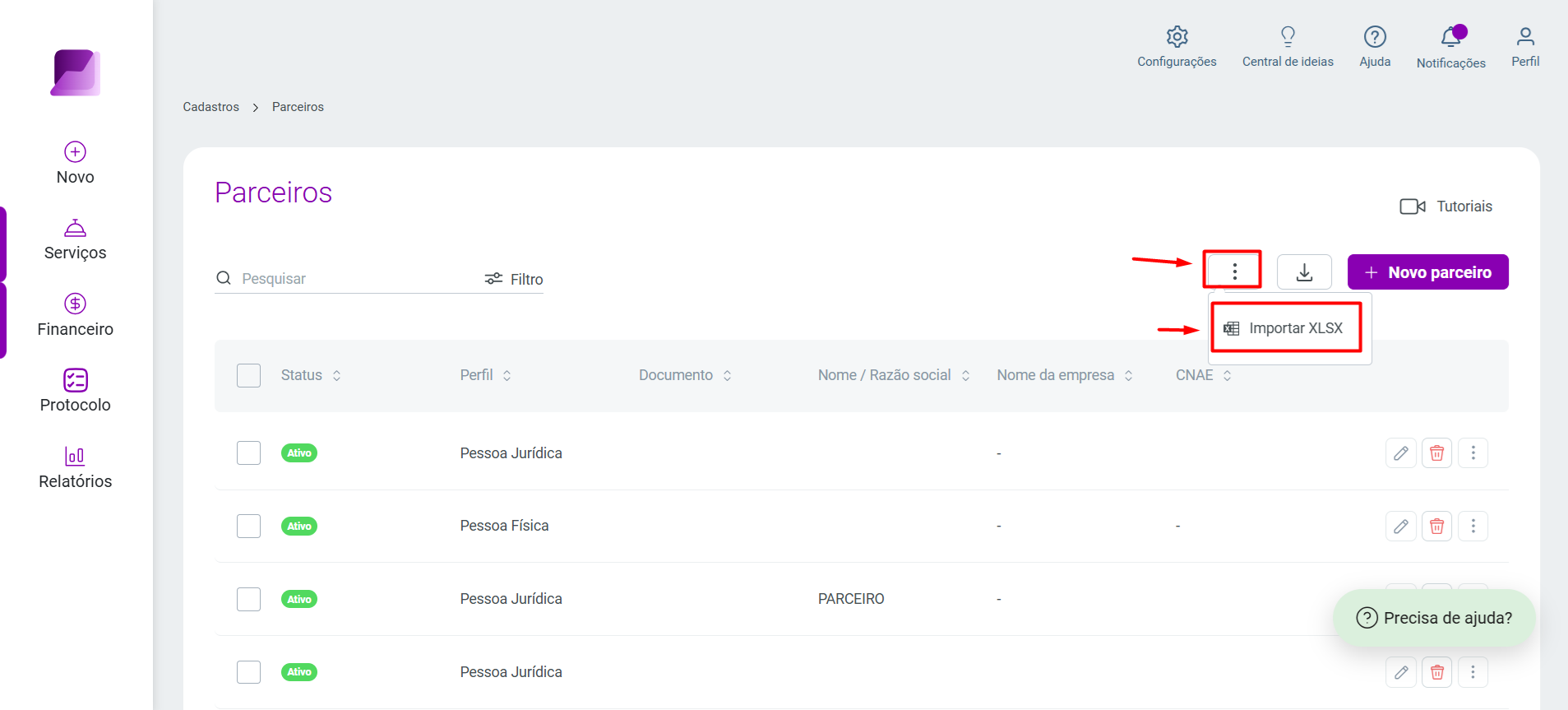This screenshot has height=710, width=1568.
Task: Open Configurações gear icon
Action: (x=1177, y=37)
